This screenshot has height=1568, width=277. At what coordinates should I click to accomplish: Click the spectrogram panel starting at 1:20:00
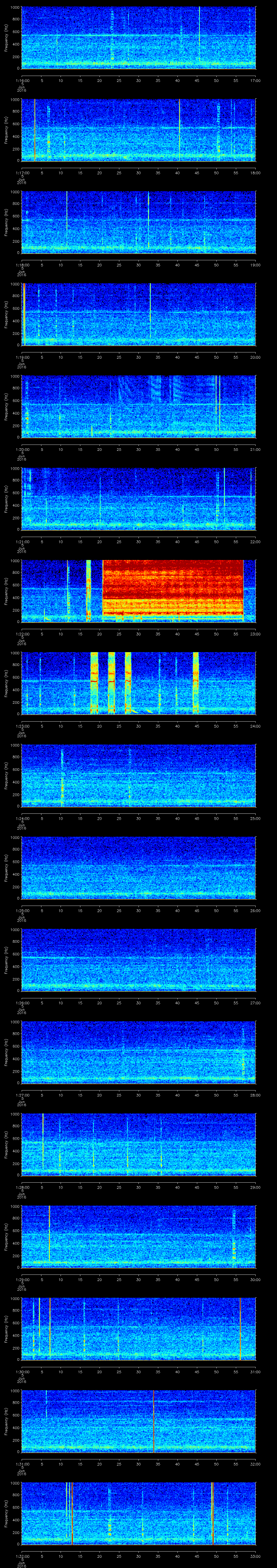[x=139, y=407]
